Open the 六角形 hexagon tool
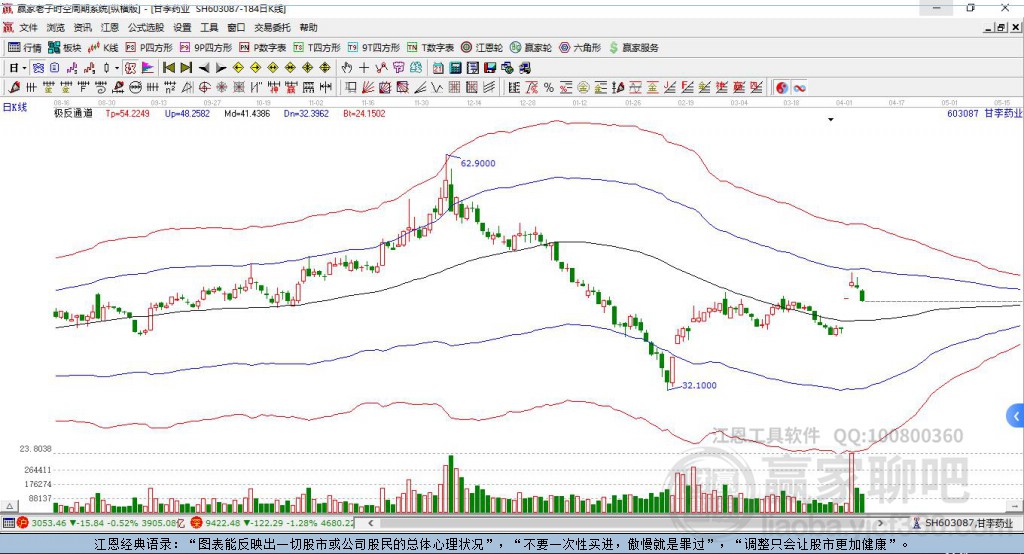 [580, 48]
